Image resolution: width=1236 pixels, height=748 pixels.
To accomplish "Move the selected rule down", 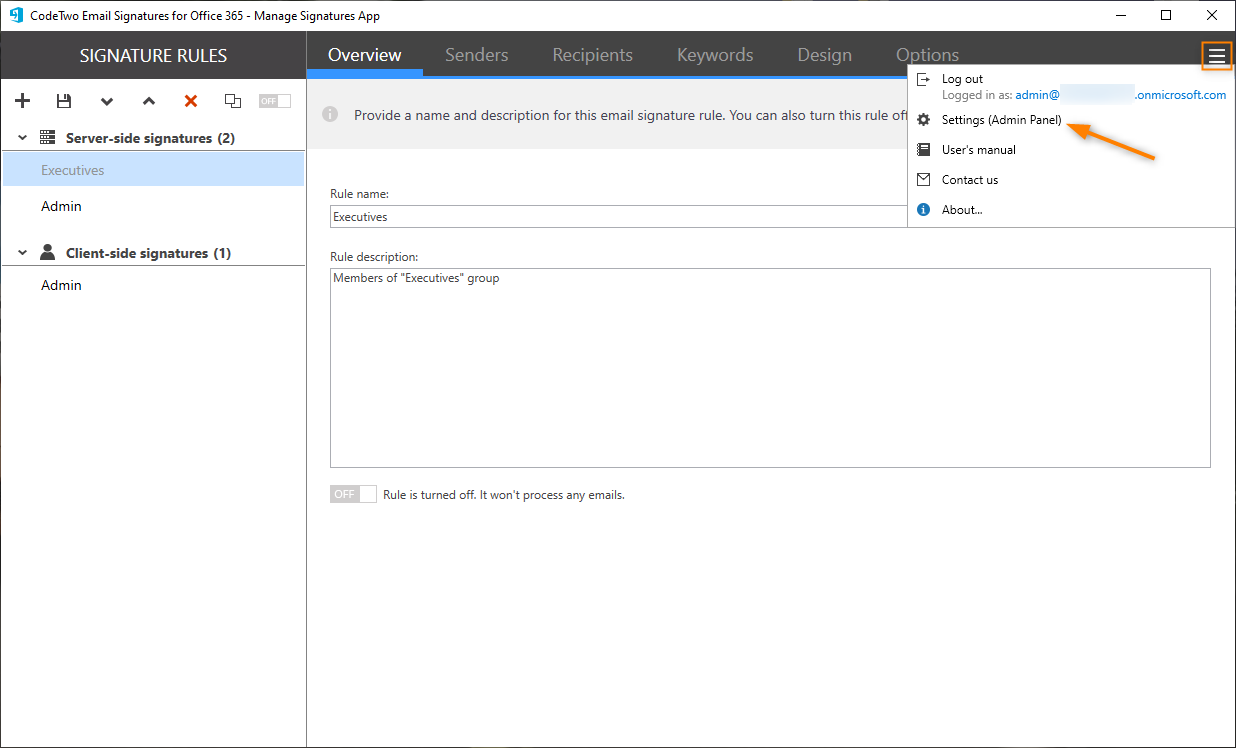I will point(106,101).
